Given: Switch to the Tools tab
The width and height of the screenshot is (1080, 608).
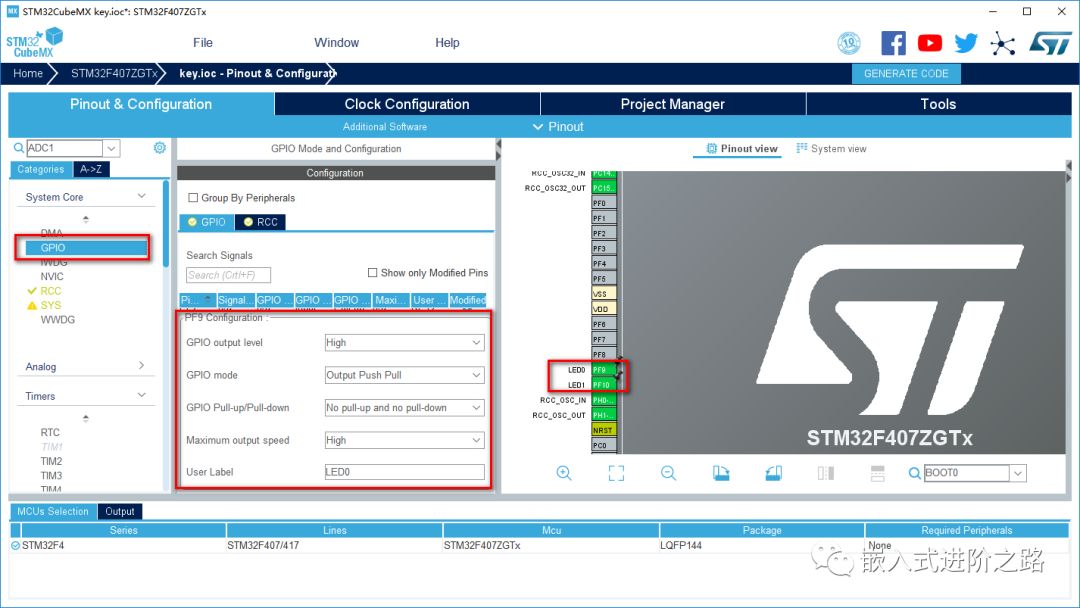Looking at the screenshot, I should pyautogui.click(x=938, y=104).
